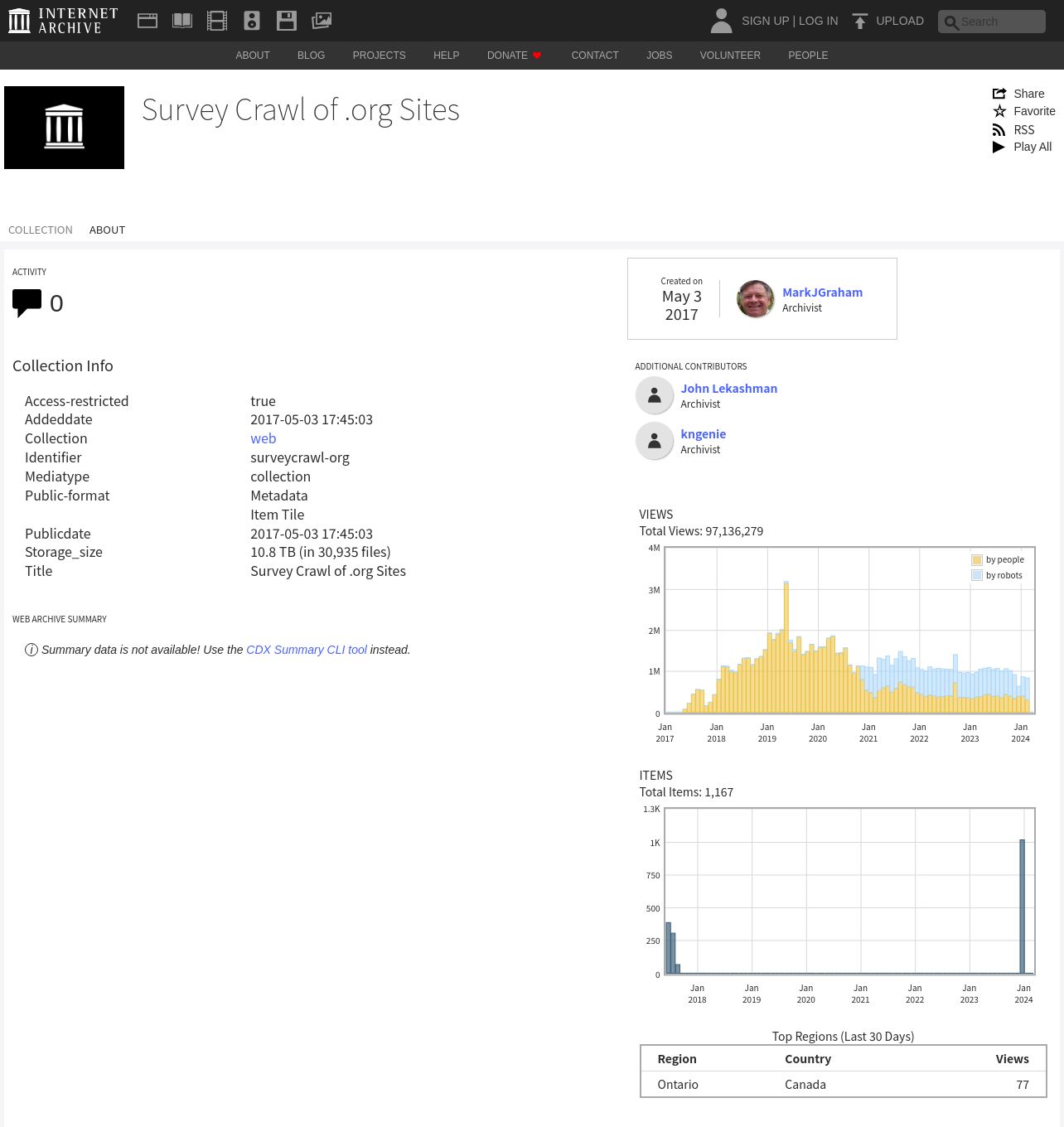This screenshot has height=1127, width=1064.
Task: Open the Texts book icon
Action: click(x=182, y=21)
